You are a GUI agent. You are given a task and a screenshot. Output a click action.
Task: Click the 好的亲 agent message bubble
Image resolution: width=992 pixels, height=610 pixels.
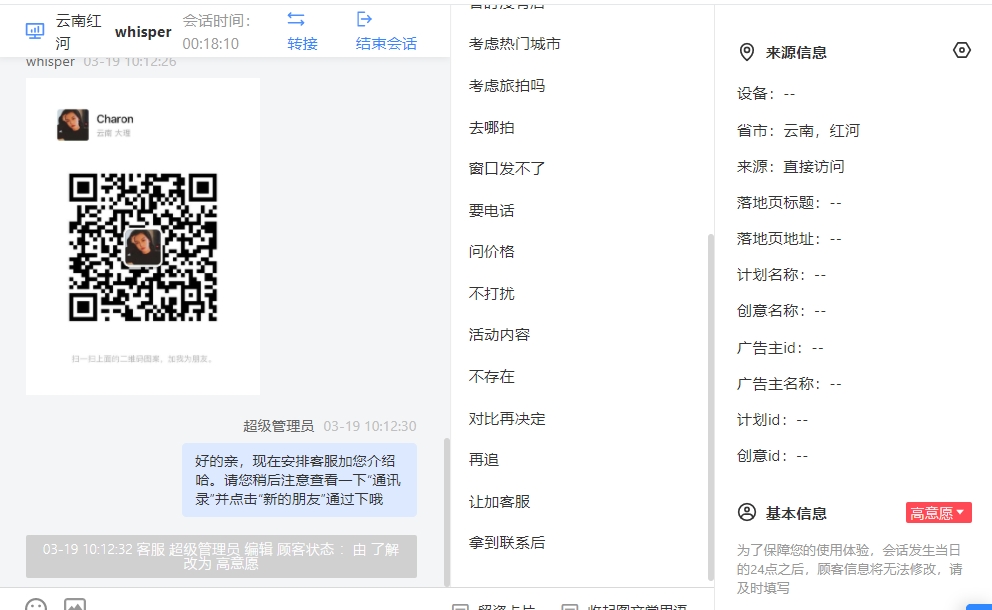(x=299, y=480)
